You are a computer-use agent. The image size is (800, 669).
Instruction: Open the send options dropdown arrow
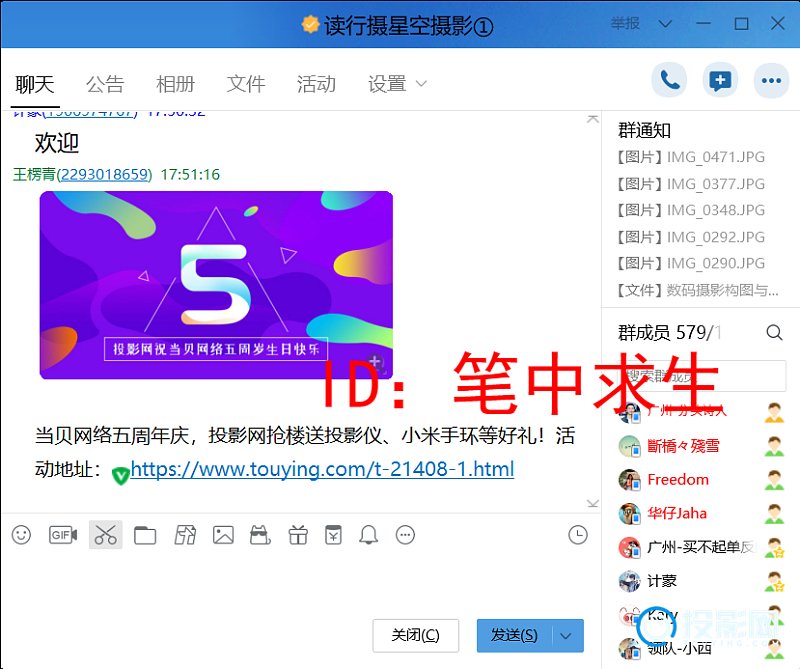click(566, 636)
